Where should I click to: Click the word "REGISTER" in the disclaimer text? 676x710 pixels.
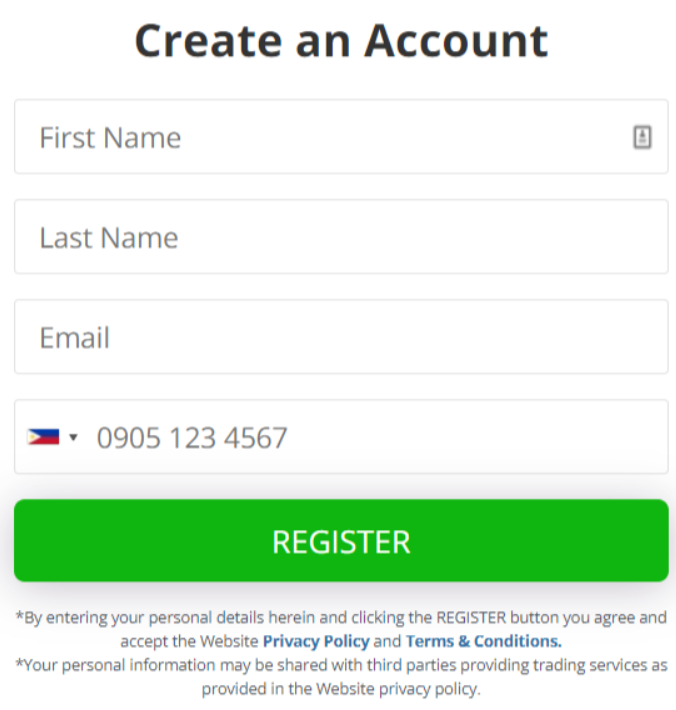coord(471,618)
